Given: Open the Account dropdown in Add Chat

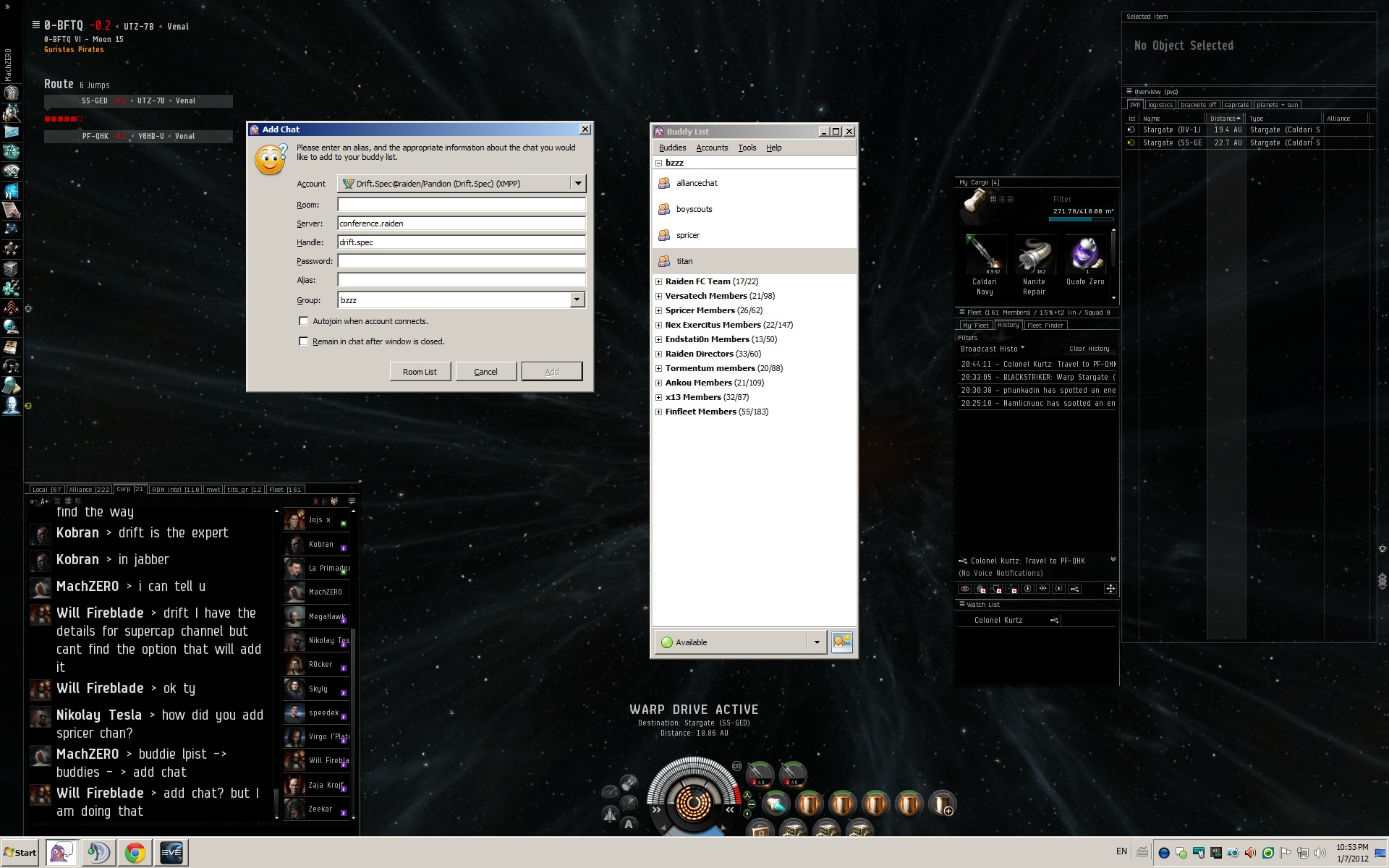Looking at the screenshot, I should coord(577,184).
